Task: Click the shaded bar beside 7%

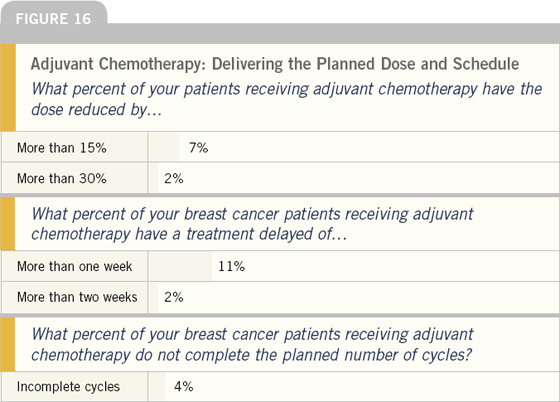Action: (x=164, y=148)
